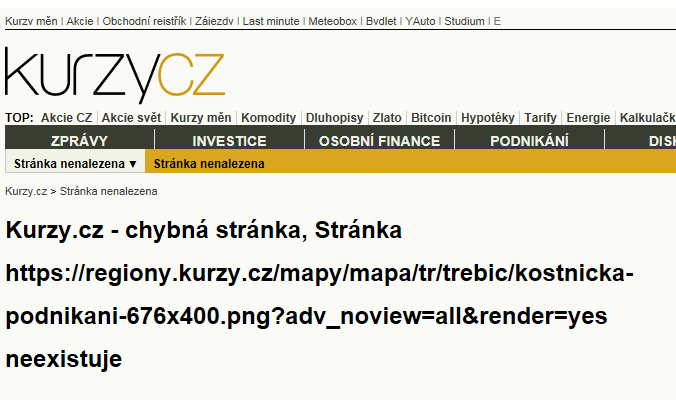Open Last minute header link
This screenshot has width=676, height=400.
[x=271, y=21]
